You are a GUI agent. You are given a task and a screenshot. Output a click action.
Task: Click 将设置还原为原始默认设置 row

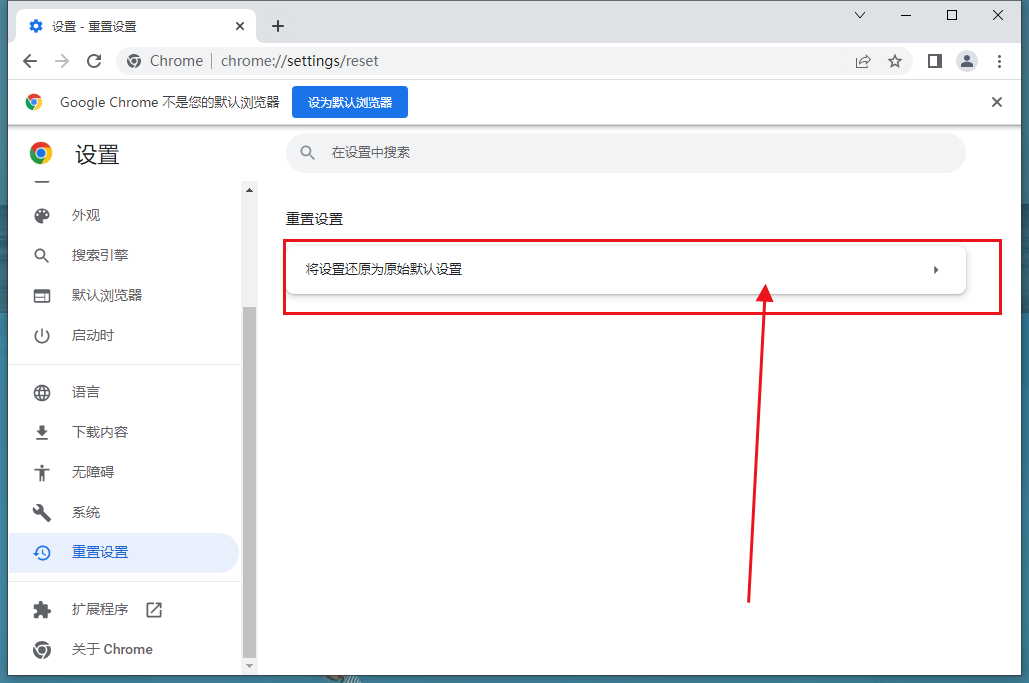tap(625, 270)
